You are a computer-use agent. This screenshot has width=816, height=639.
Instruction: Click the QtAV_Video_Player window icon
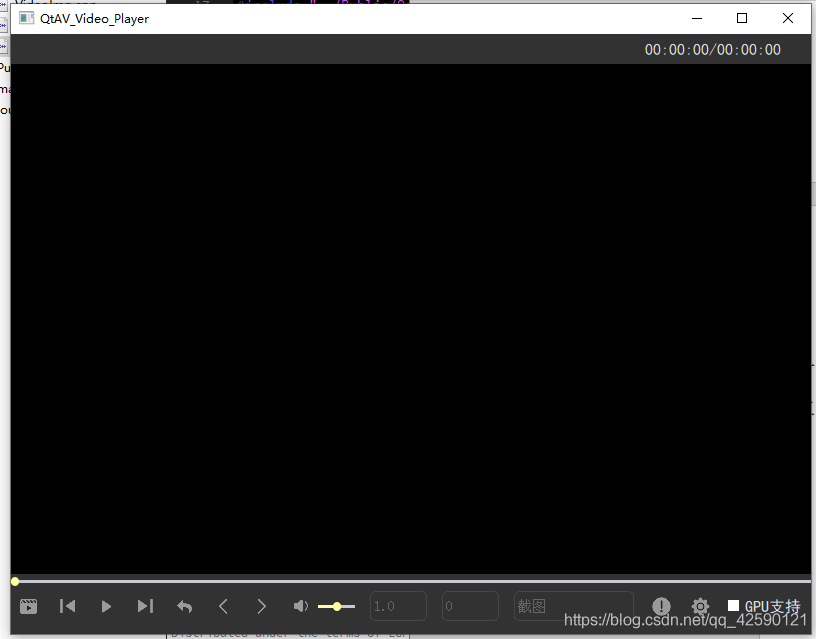[27, 18]
